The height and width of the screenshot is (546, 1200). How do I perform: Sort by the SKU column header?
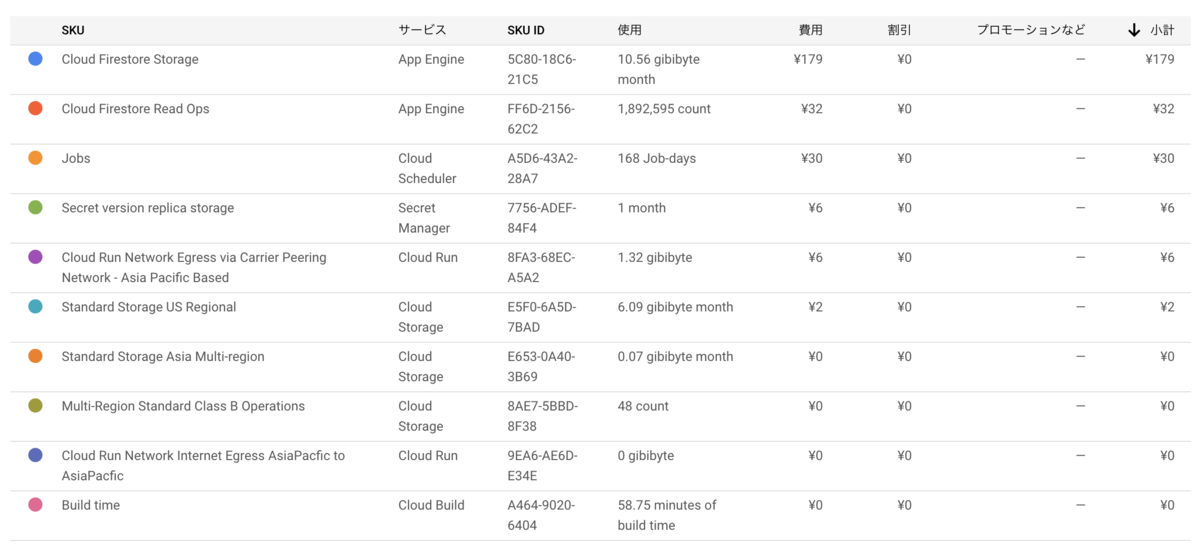pyautogui.click(x=73, y=30)
